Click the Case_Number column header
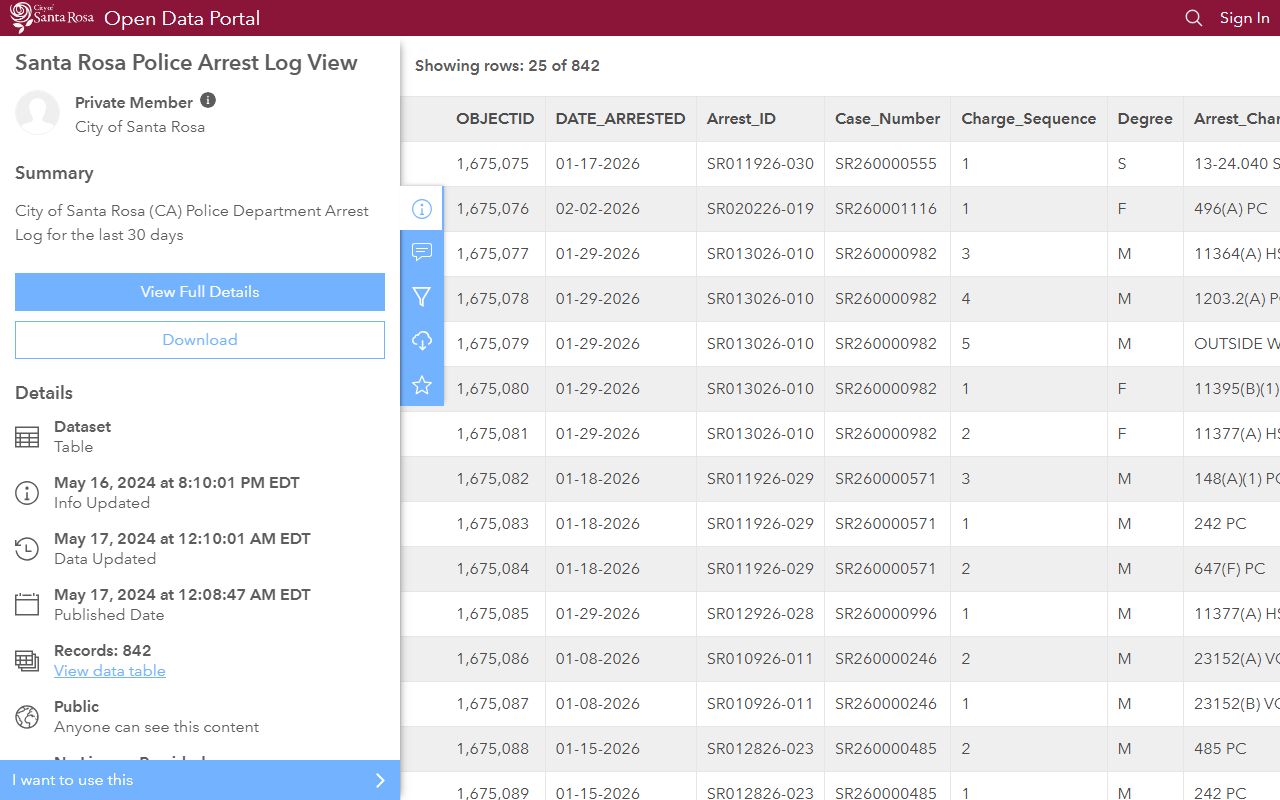 click(x=887, y=119)
